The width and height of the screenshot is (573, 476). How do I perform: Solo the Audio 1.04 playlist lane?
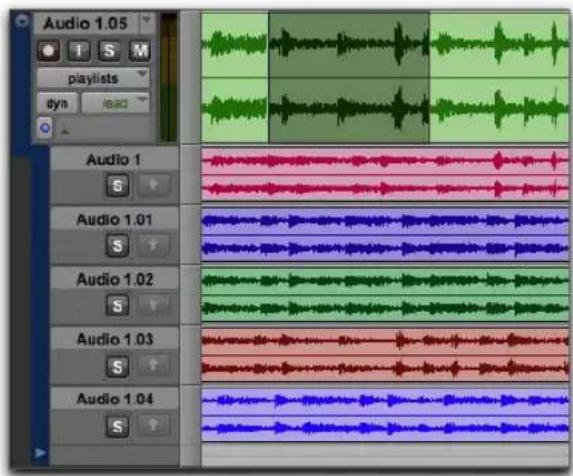pyautogui.click(x=117, y=426)
